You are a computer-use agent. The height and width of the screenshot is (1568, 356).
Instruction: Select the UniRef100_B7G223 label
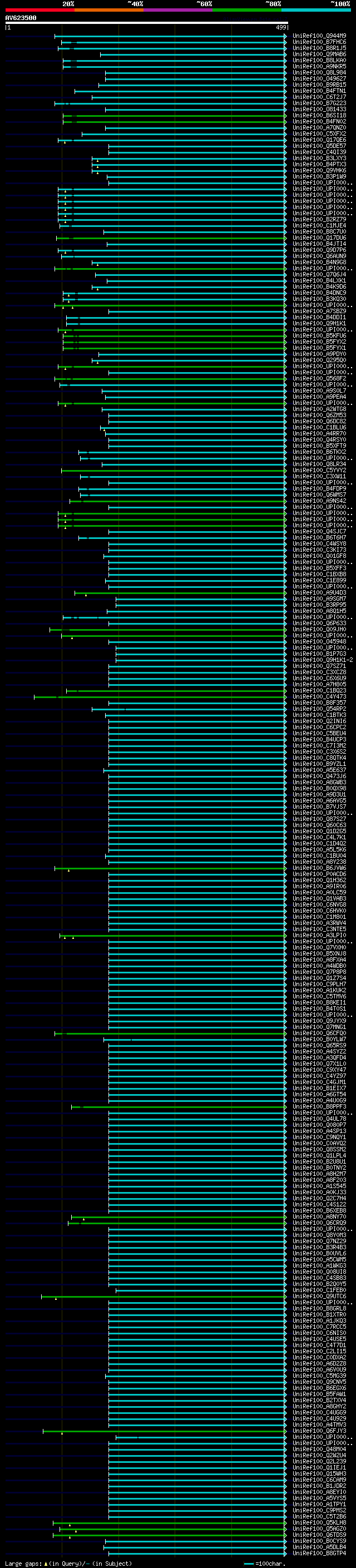point(319,103)
